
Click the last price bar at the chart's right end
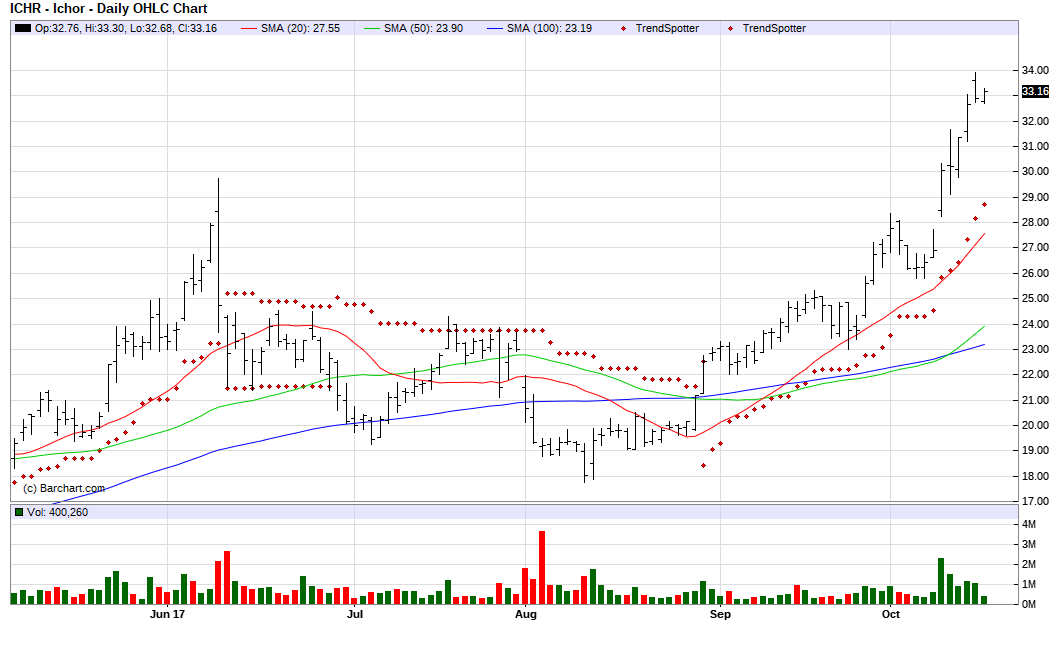[984, 95]
